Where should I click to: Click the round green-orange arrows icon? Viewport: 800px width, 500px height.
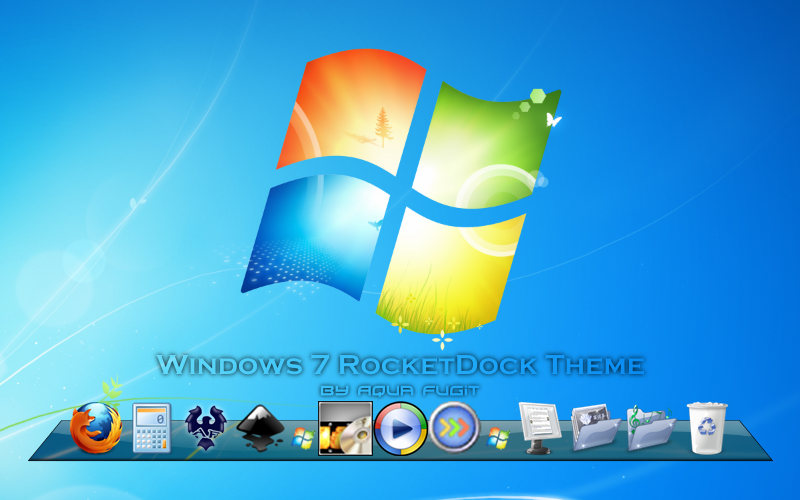coord(454,428)
